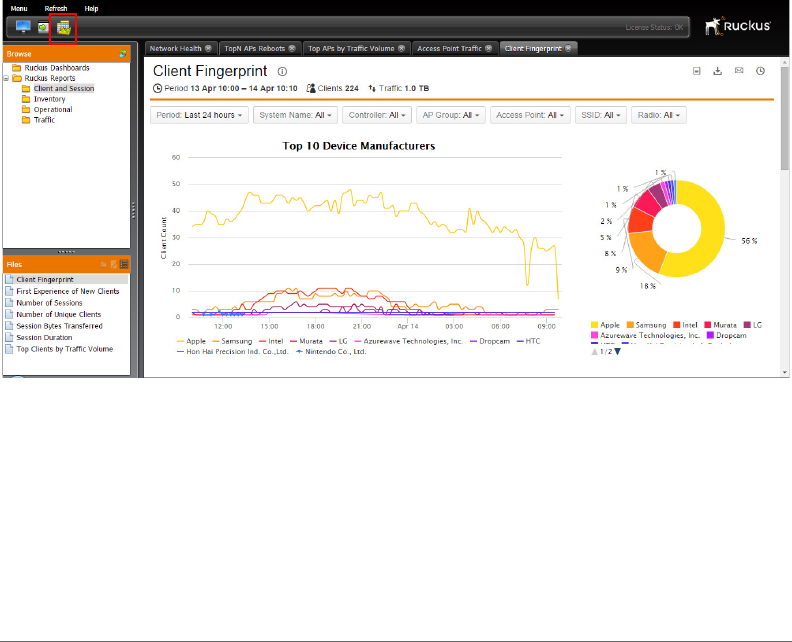Email the report using envelope icon
Screen dimensions: 792x642
pos(739,71)
